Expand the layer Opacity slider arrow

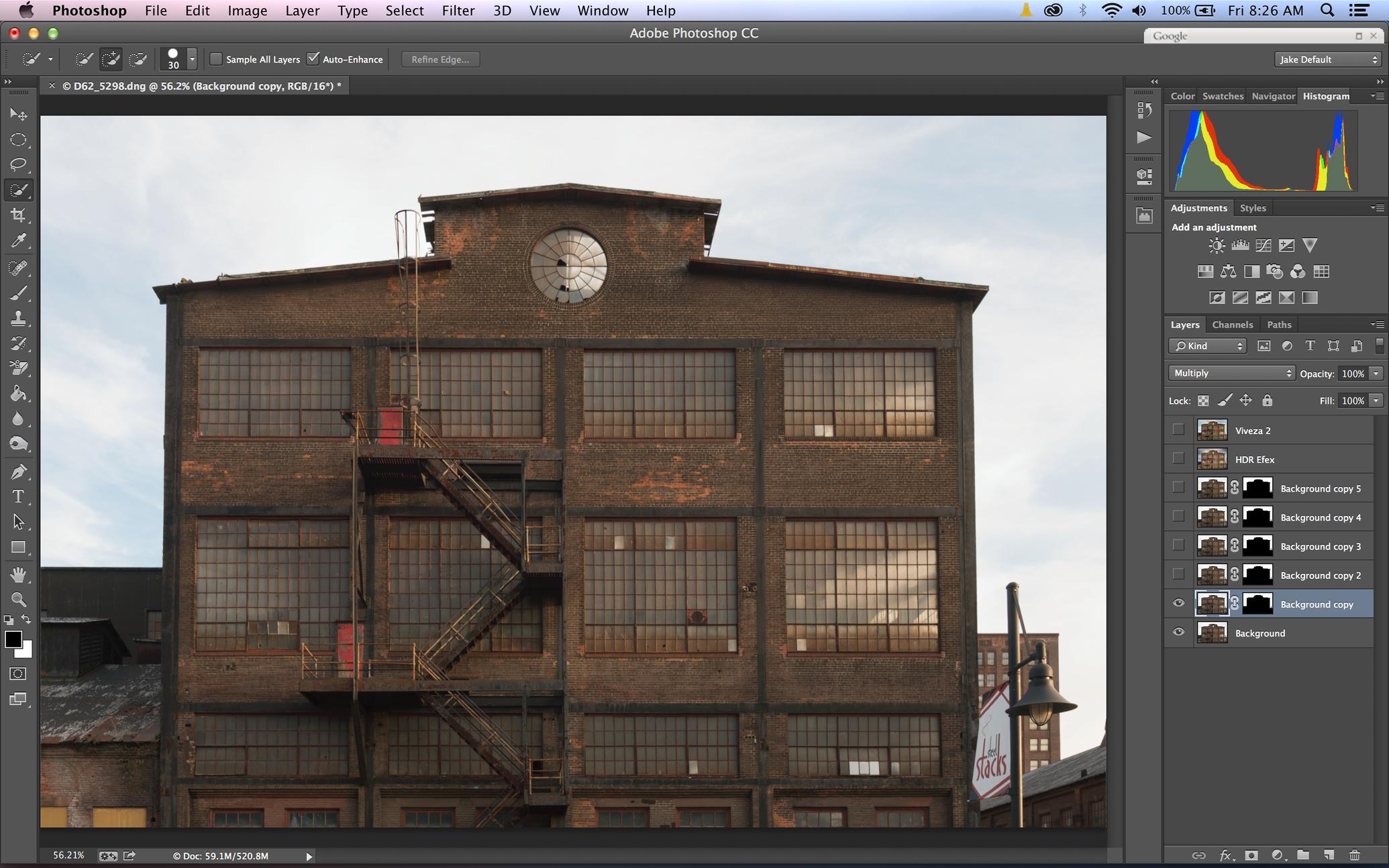(x=1376, y=374)
